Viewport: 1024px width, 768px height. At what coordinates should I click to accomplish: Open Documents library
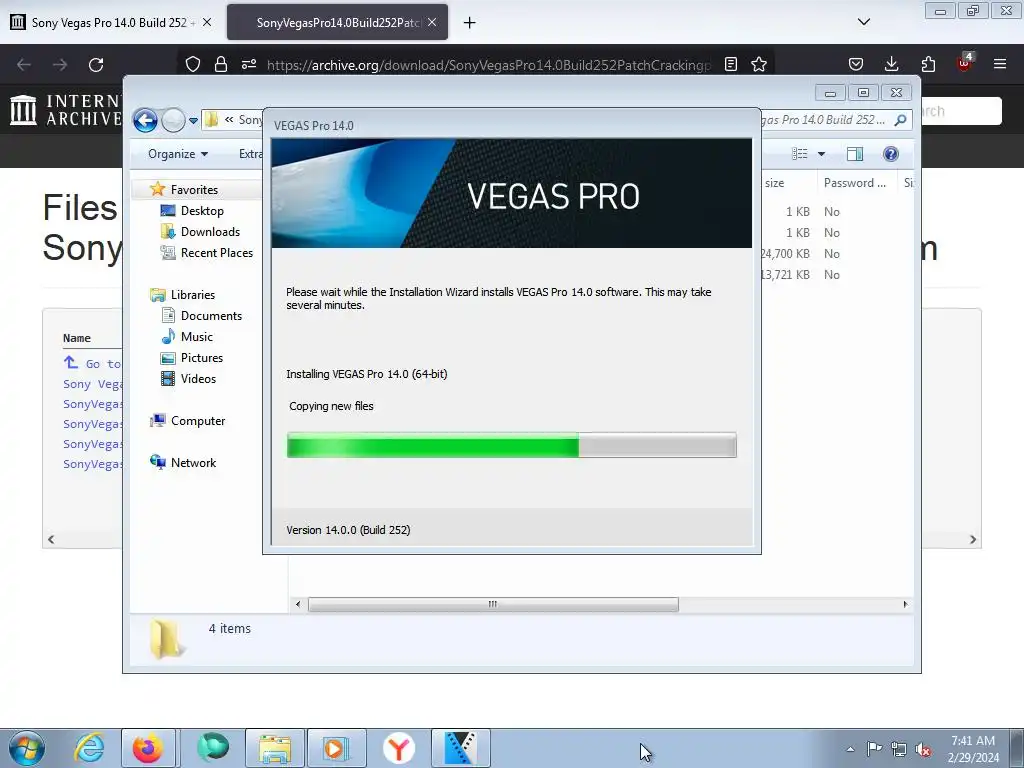tap(211, 315)
